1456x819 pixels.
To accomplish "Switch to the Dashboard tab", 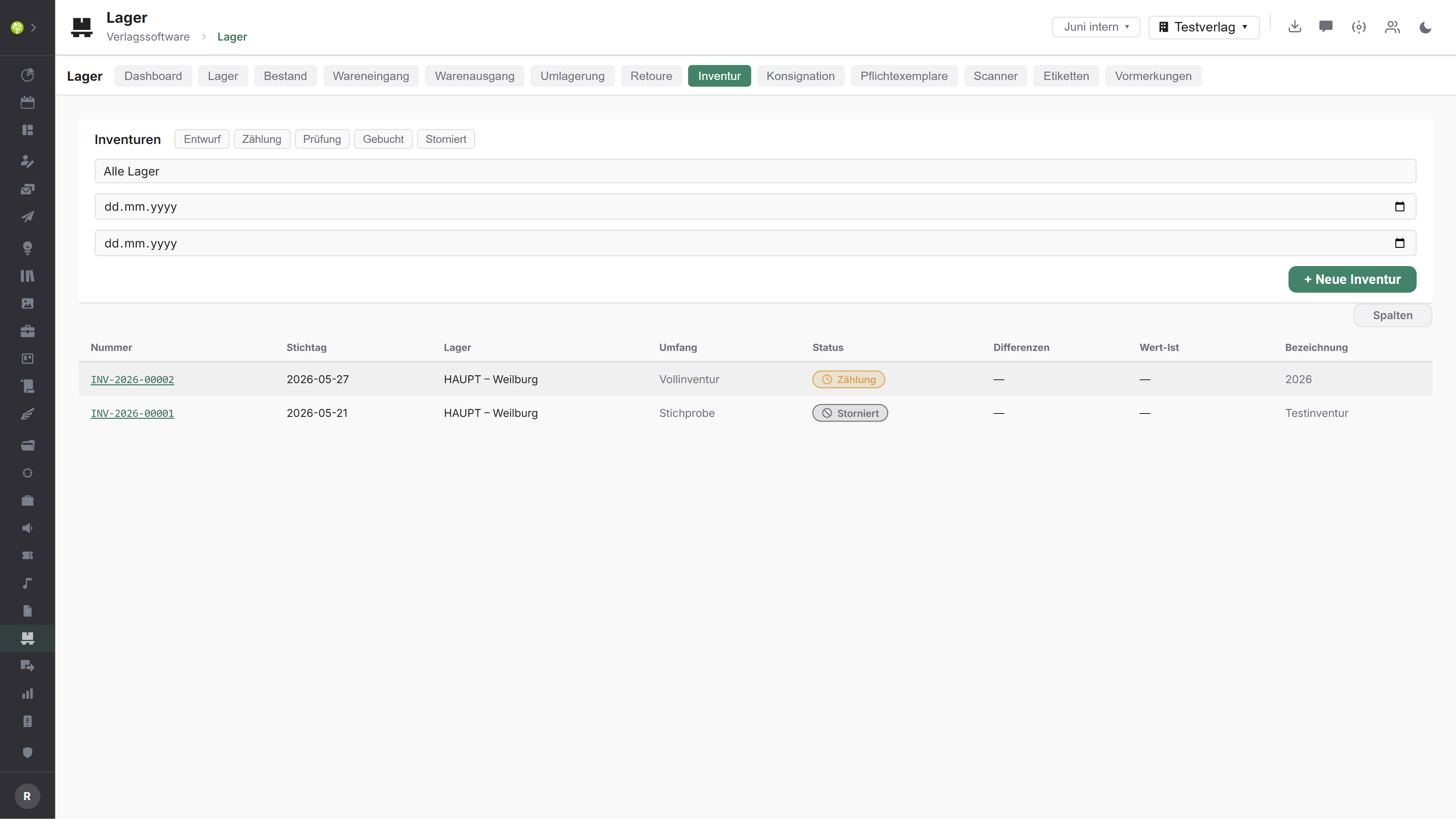I will [x=153, y=76].
